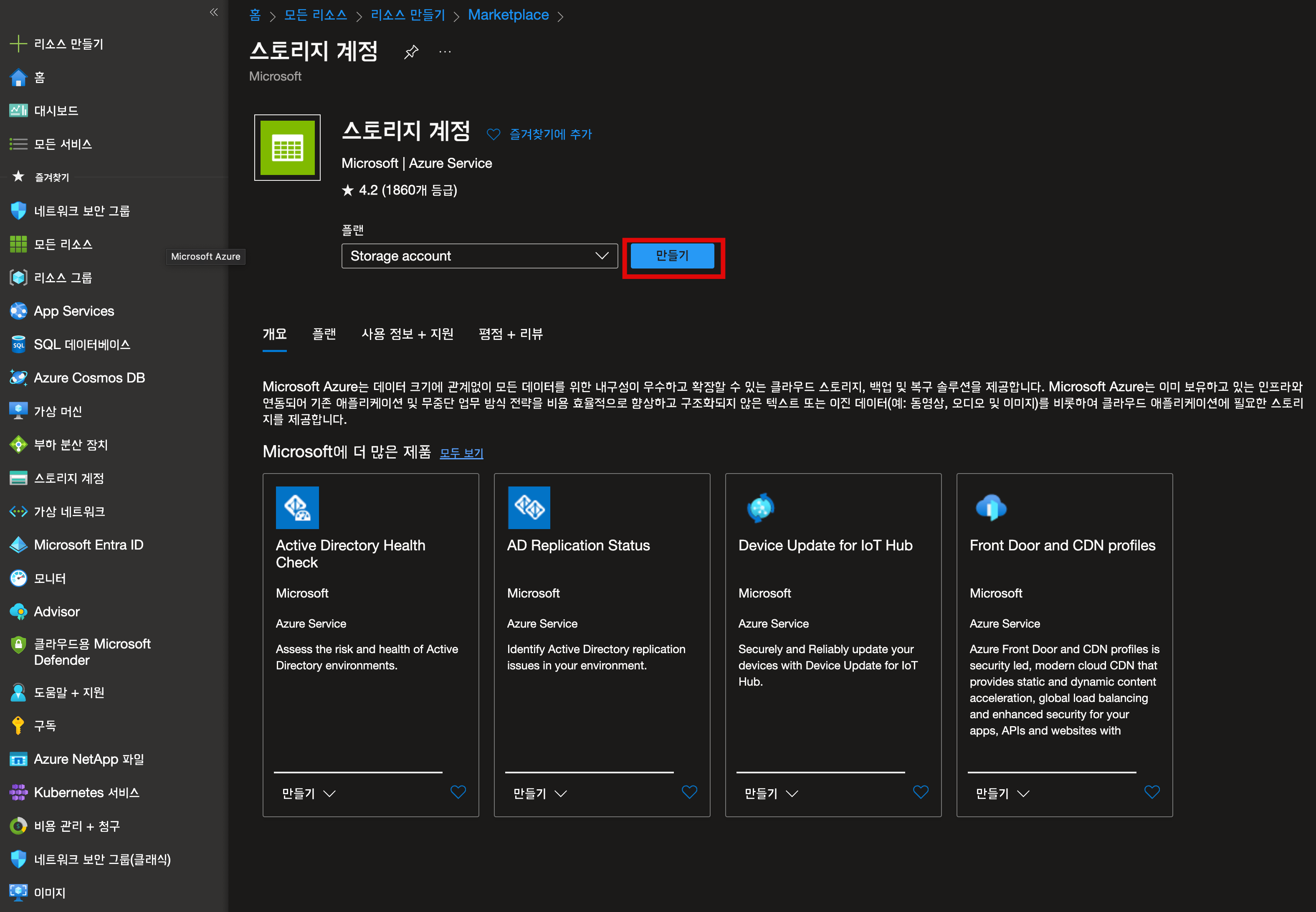This screenshot has width=1316, height=912.
Task: Open the Active Directory Health Check card title
Action: 351,554
